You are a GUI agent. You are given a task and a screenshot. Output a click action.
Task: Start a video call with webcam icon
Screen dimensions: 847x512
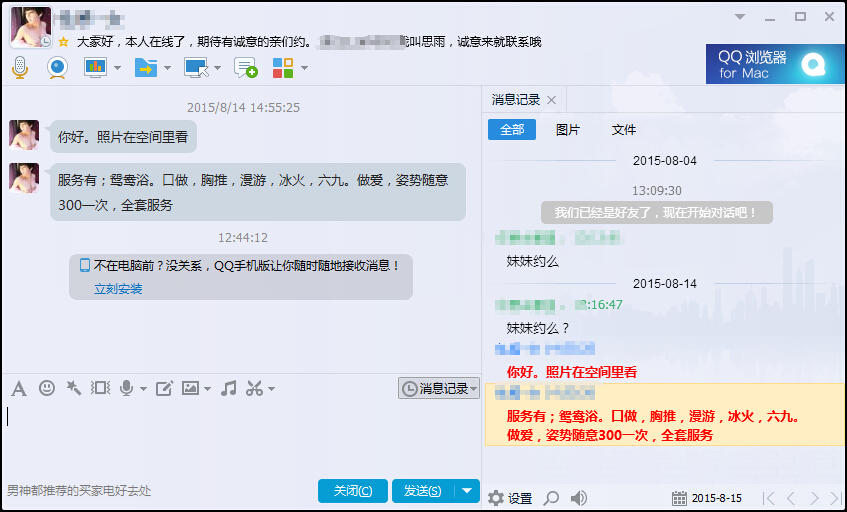tap(57, 68)
